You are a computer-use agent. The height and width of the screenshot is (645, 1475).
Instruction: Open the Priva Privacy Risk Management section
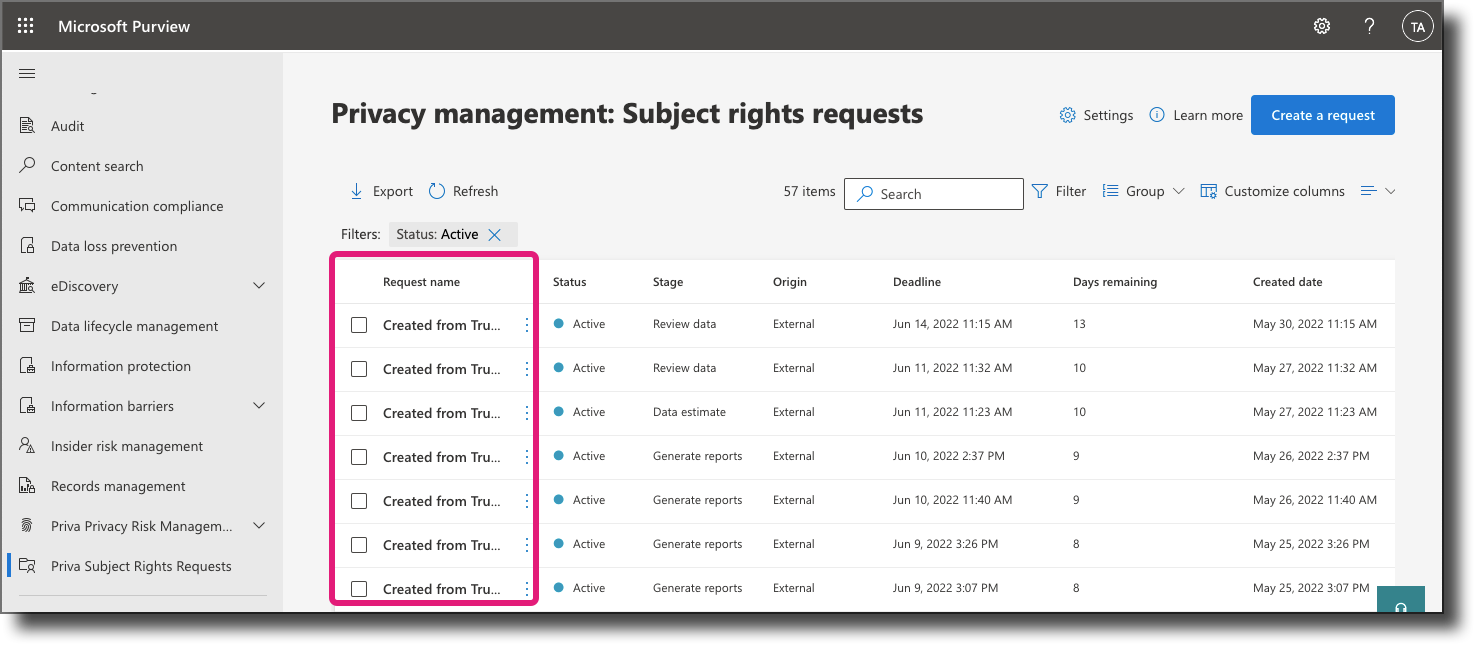(x=258, y=525)
